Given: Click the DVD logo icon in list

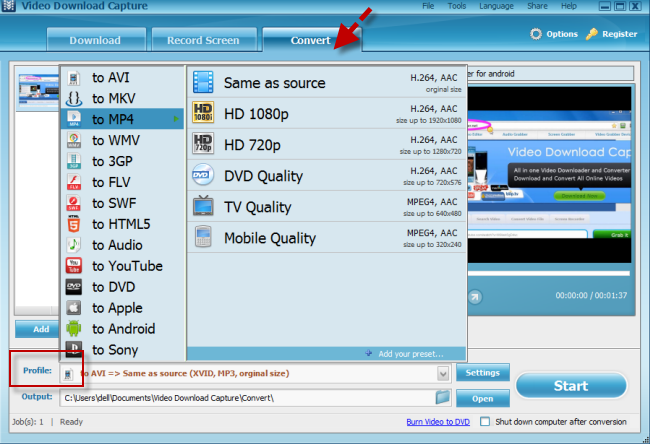Looking at the screenshot, I should 74,287.
